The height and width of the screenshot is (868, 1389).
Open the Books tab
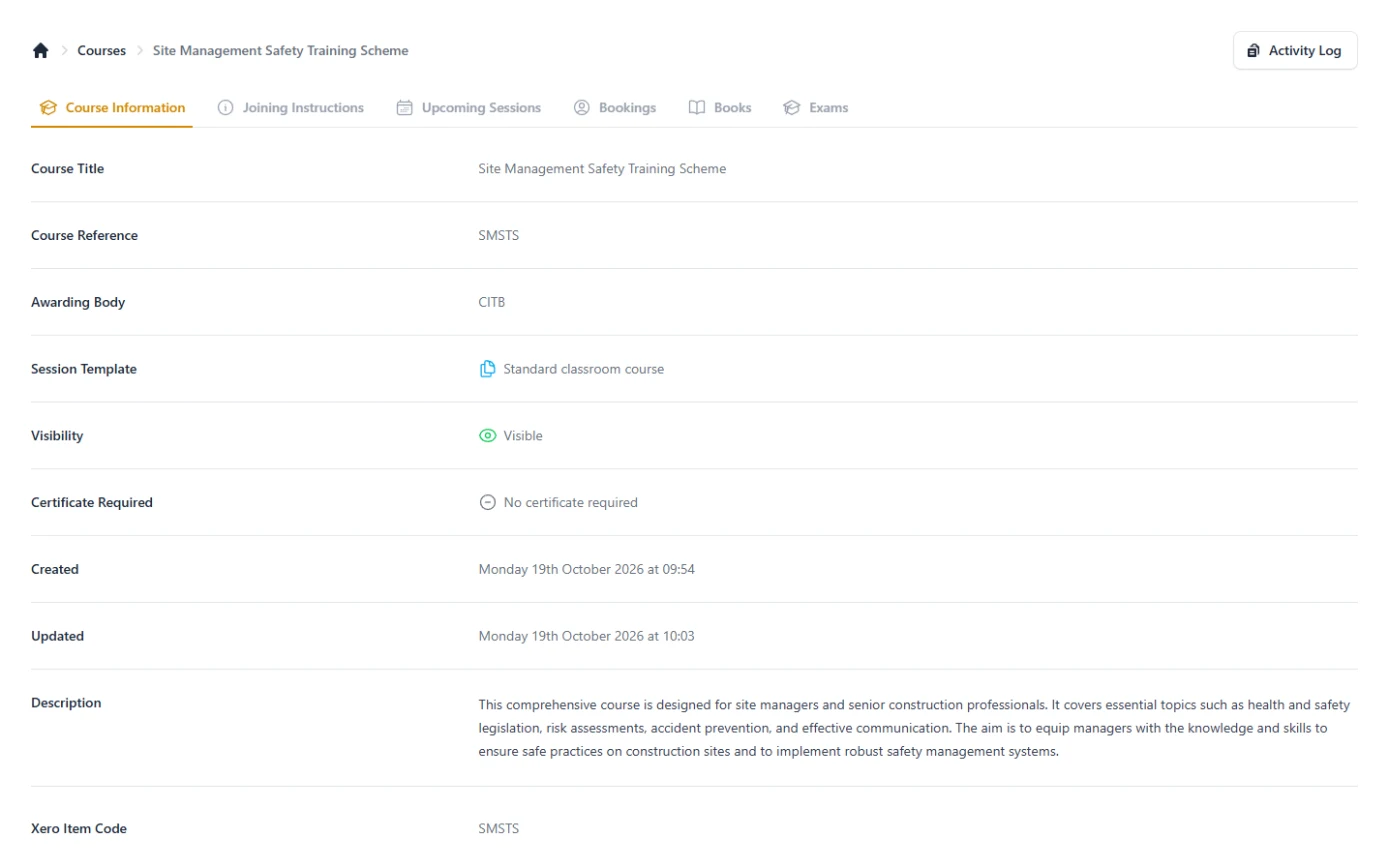click(x=720, y=108)
